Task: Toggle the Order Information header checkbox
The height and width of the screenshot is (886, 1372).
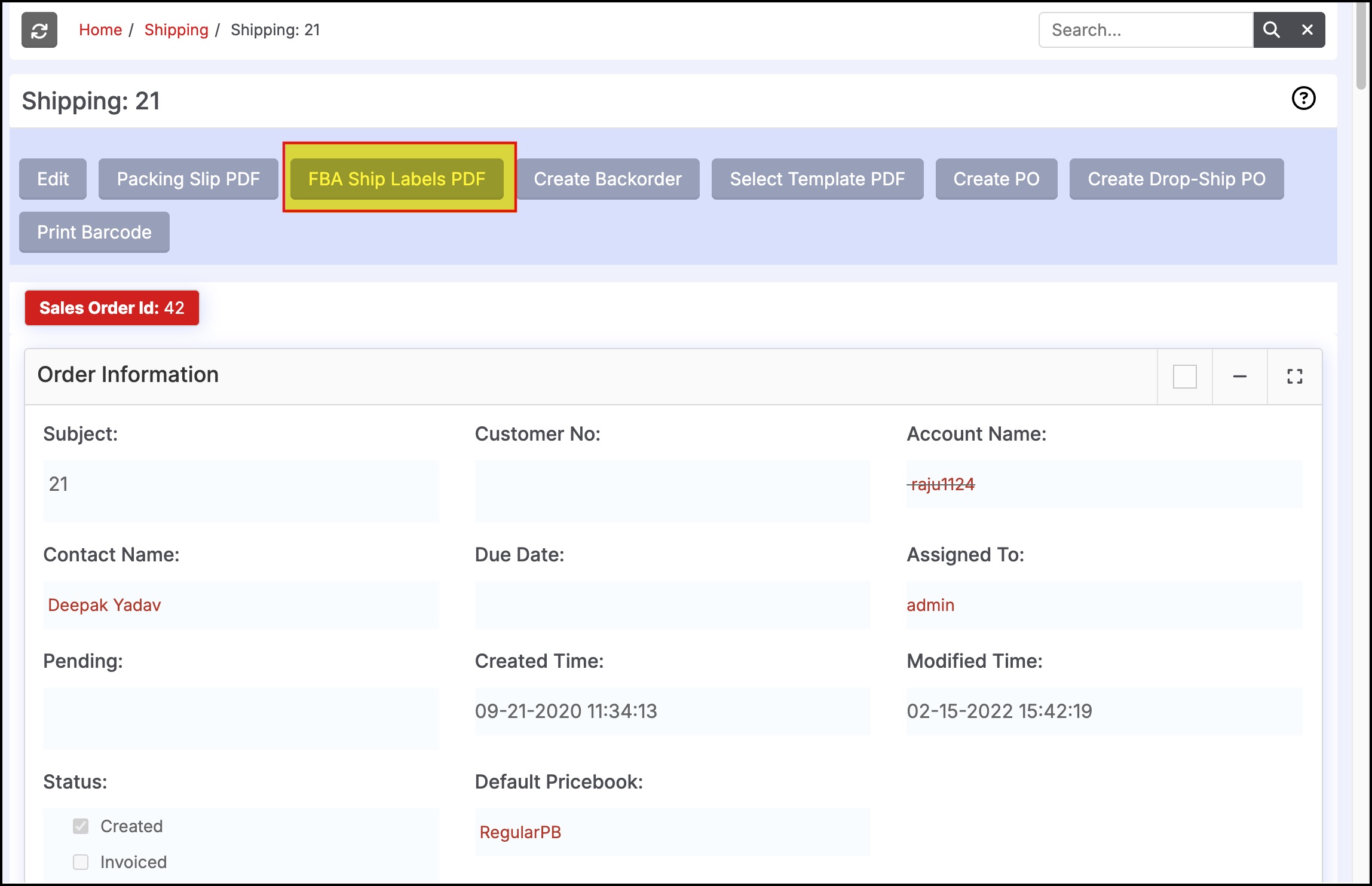Action: click(1184, 377)
